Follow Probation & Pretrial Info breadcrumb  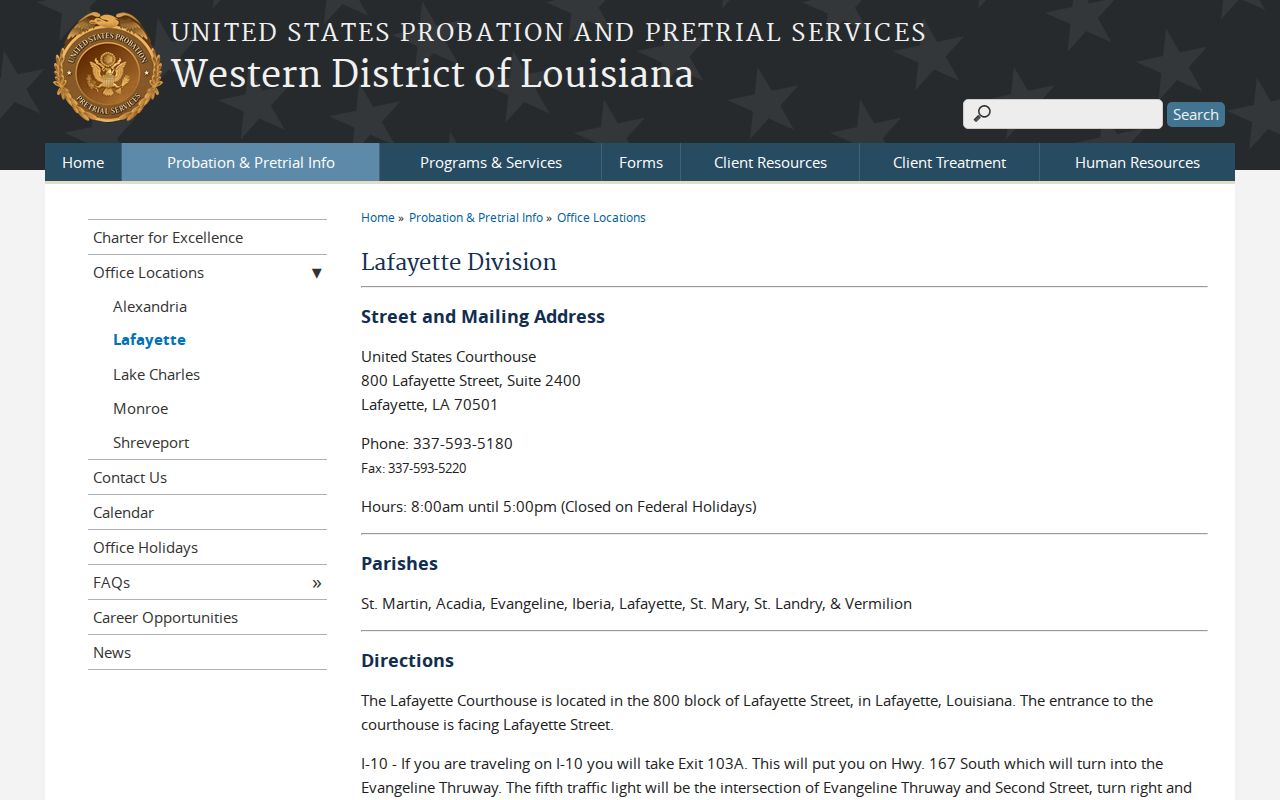(476, 218)
